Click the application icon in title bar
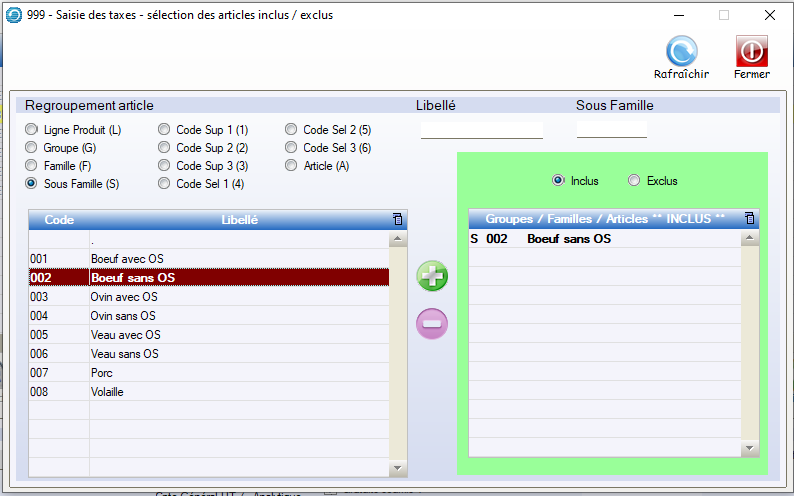The height and width of the screenshot is (496, 794). [x=14, y=15]
